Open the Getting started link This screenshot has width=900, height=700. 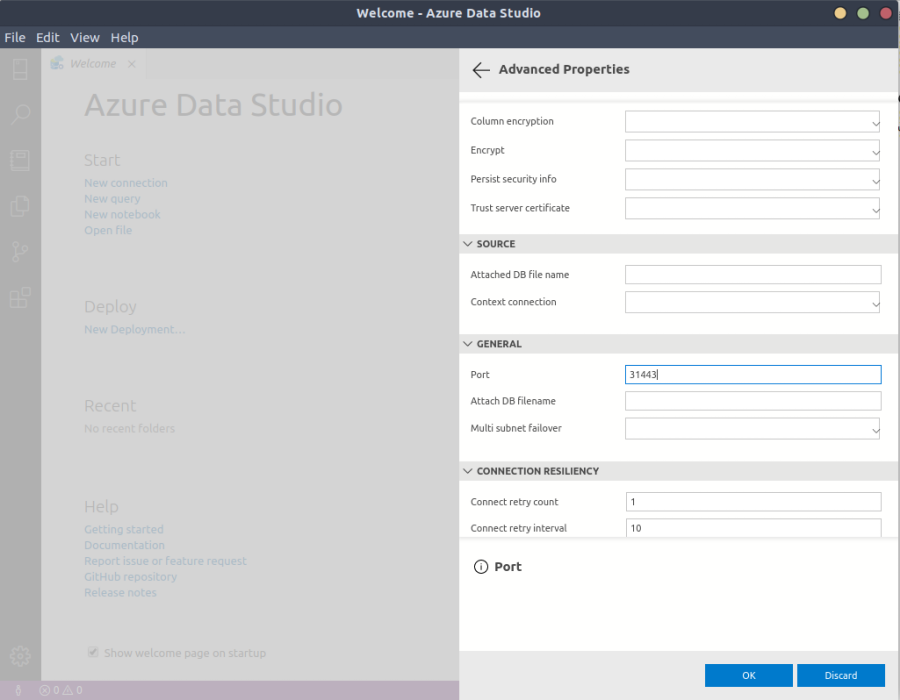click(123, 529)
